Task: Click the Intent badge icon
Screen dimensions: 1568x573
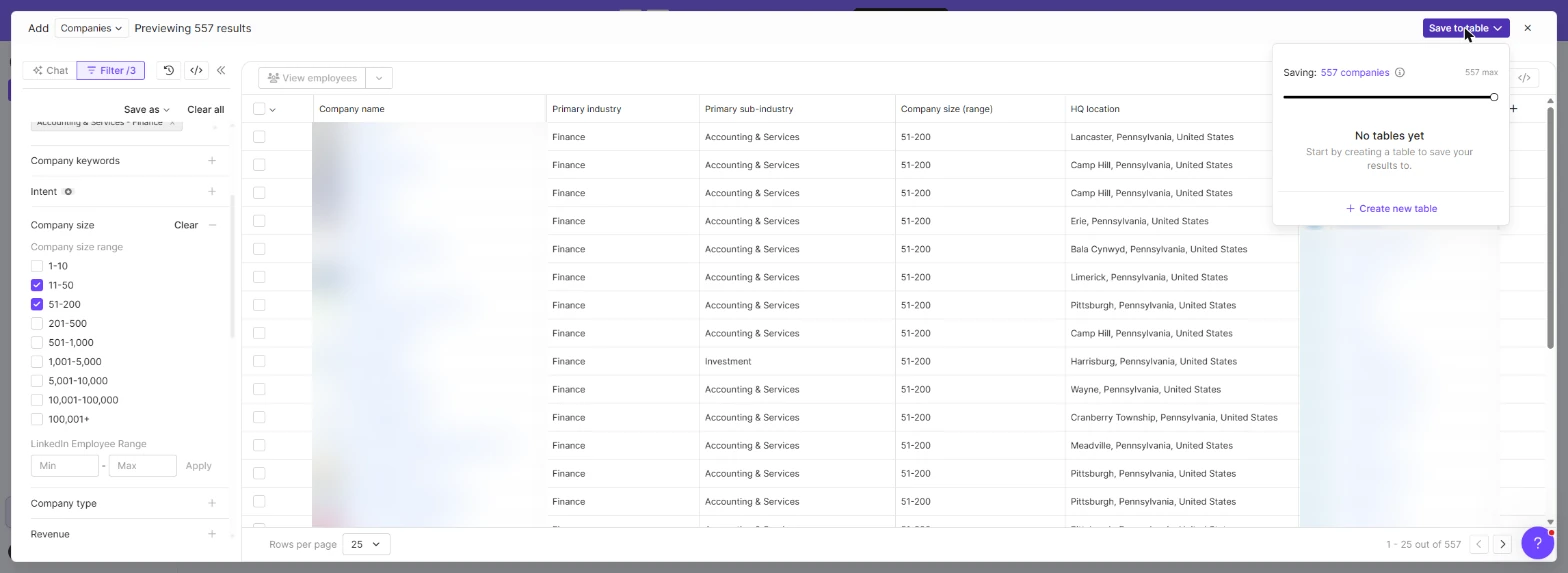Action: (68, 191)
